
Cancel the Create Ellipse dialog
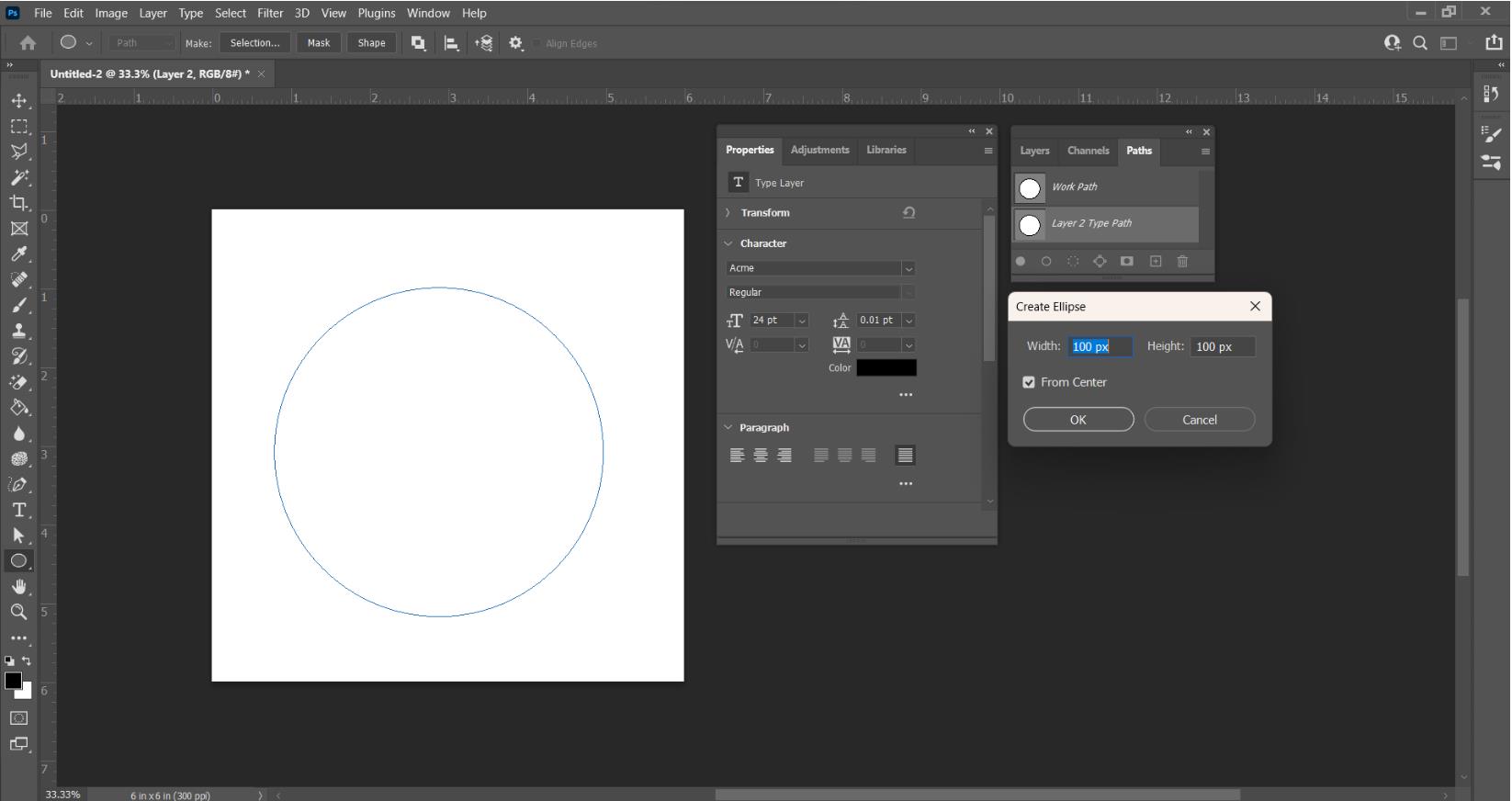pyautogui.click(x=1199, y=420)
